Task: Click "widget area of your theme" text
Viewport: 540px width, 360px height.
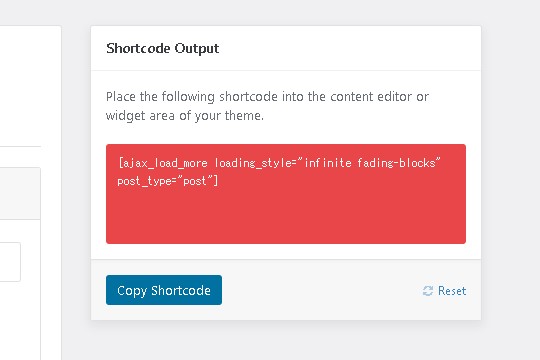Action: click(x=185, y=116)
